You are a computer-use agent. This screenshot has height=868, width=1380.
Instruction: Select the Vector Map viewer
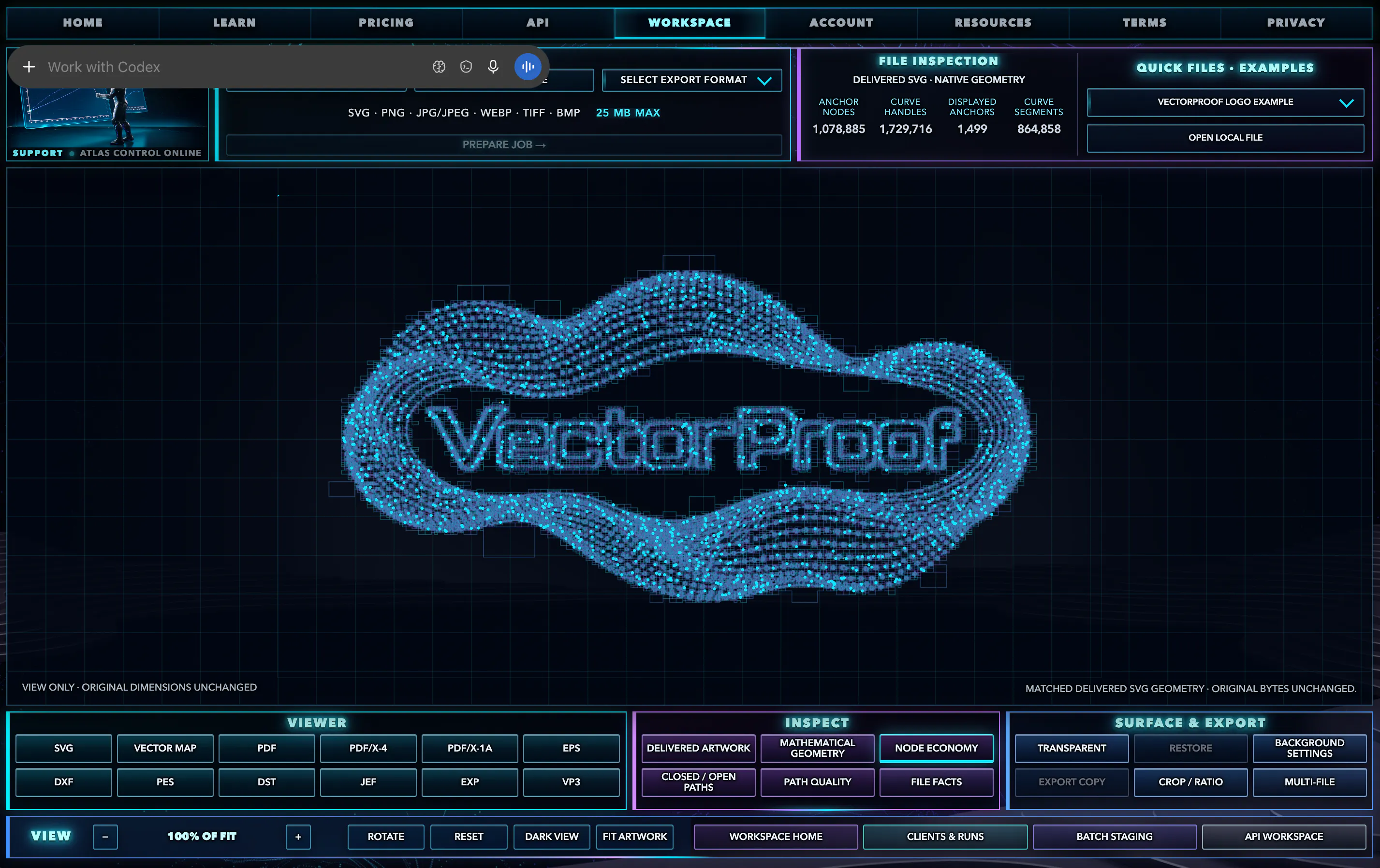pyautogui.click(x=165, y=748)
